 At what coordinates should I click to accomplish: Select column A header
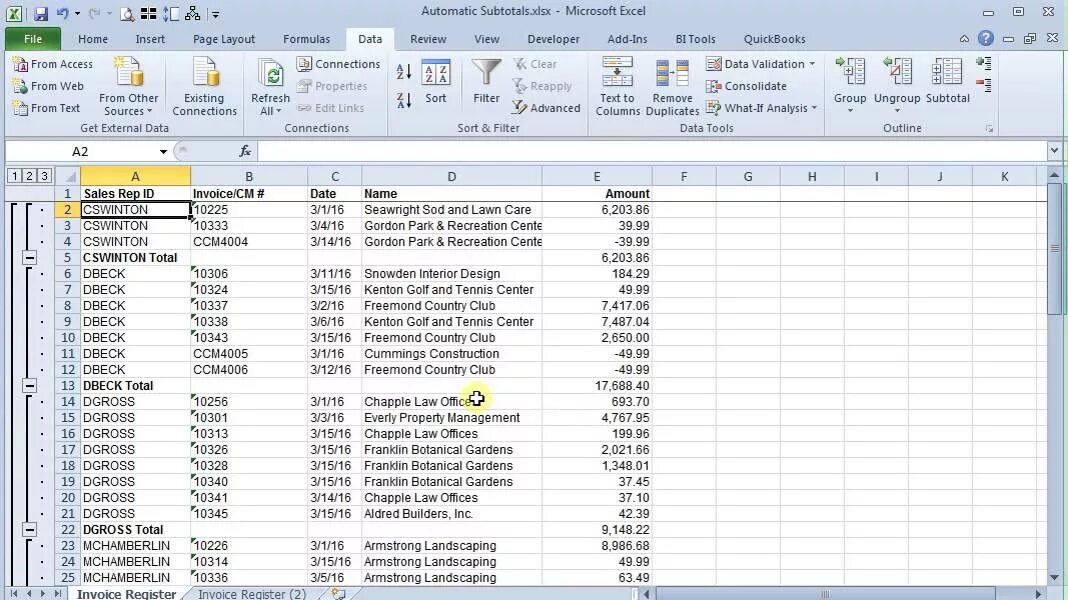coord(136,177)
